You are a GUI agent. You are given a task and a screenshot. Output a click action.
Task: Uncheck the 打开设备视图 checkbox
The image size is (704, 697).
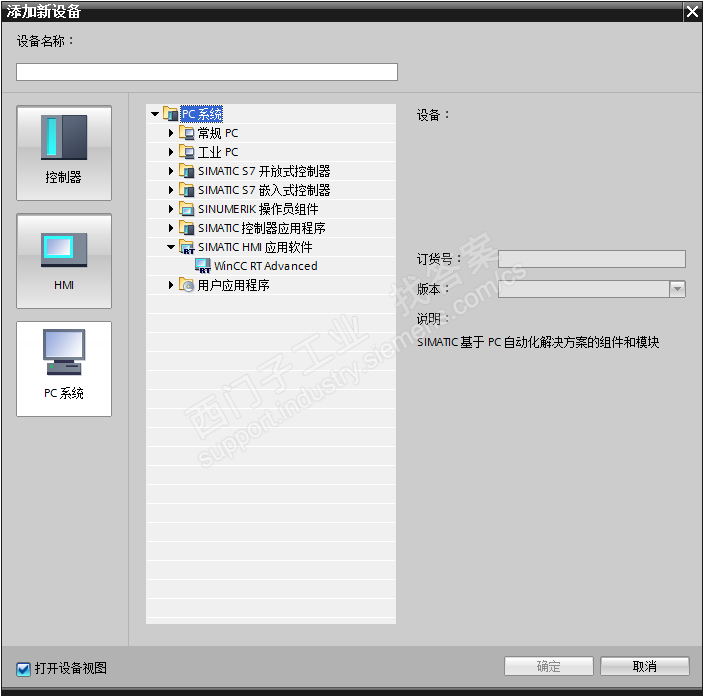23,669
